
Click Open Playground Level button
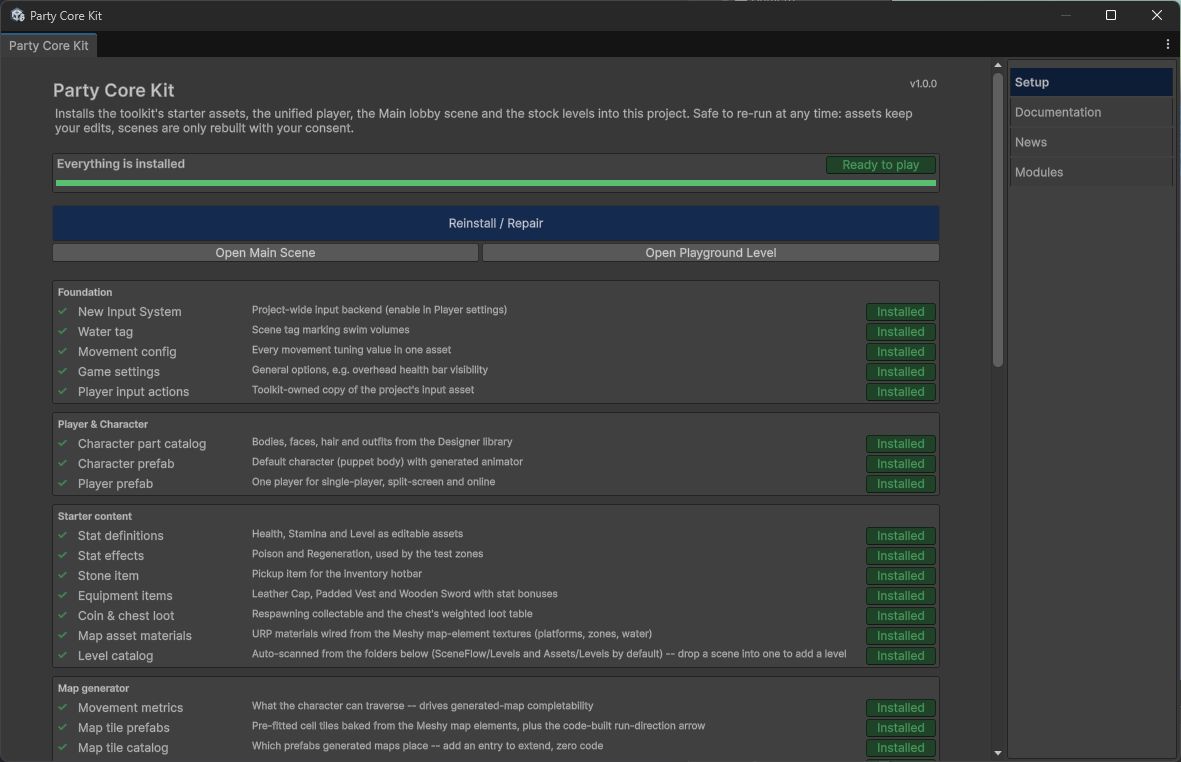(x=710, y=253)
